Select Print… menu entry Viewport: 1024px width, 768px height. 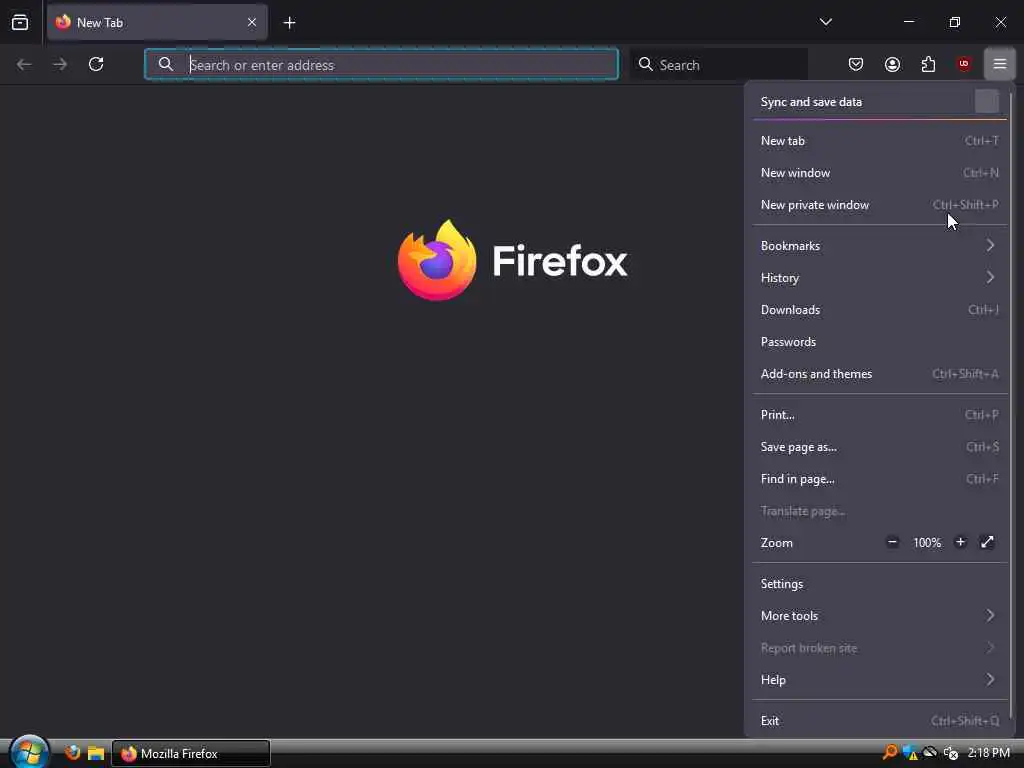[880, 415]
